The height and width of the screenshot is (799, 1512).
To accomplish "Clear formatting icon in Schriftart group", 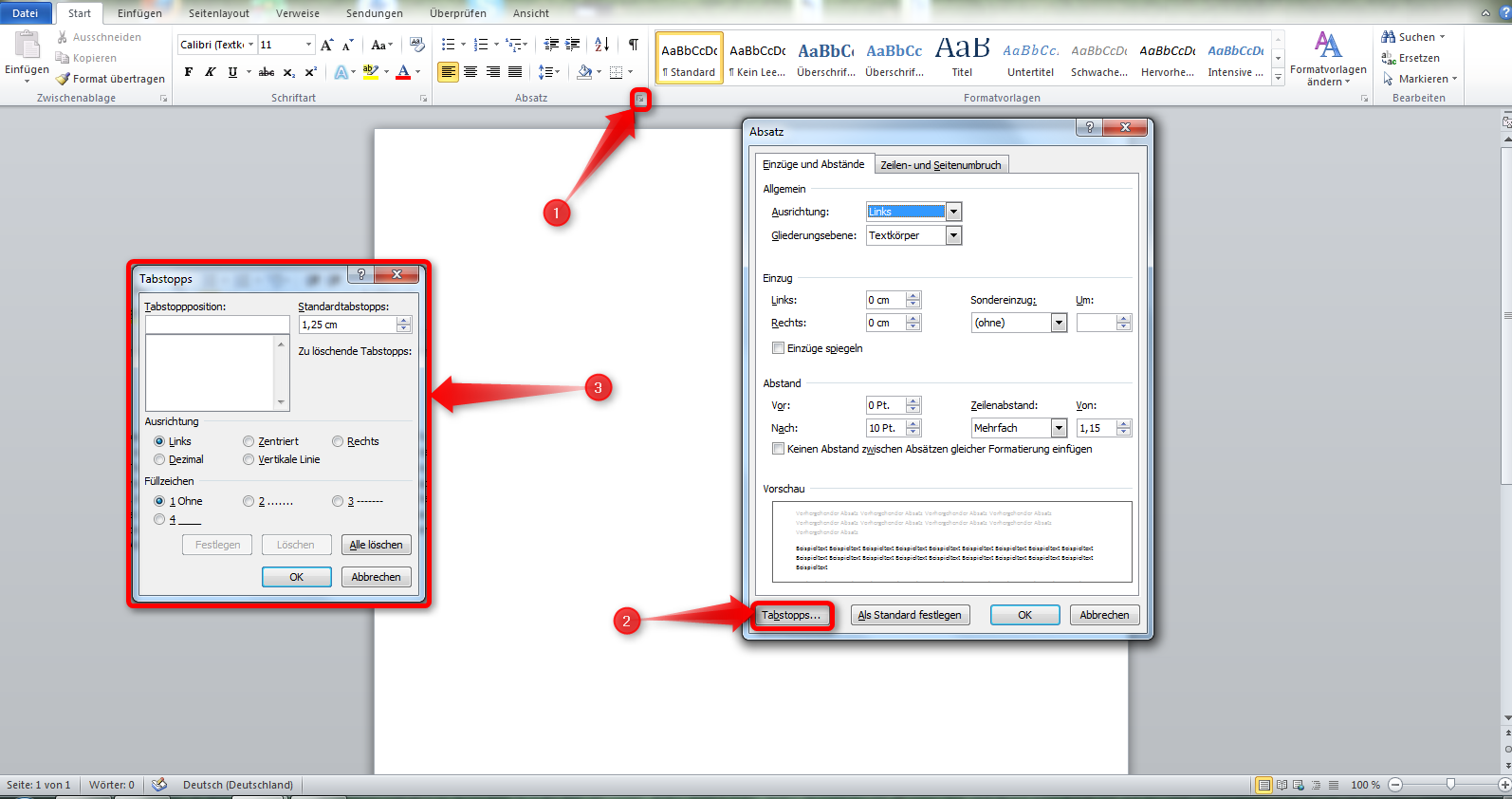I will click(416, 45).
